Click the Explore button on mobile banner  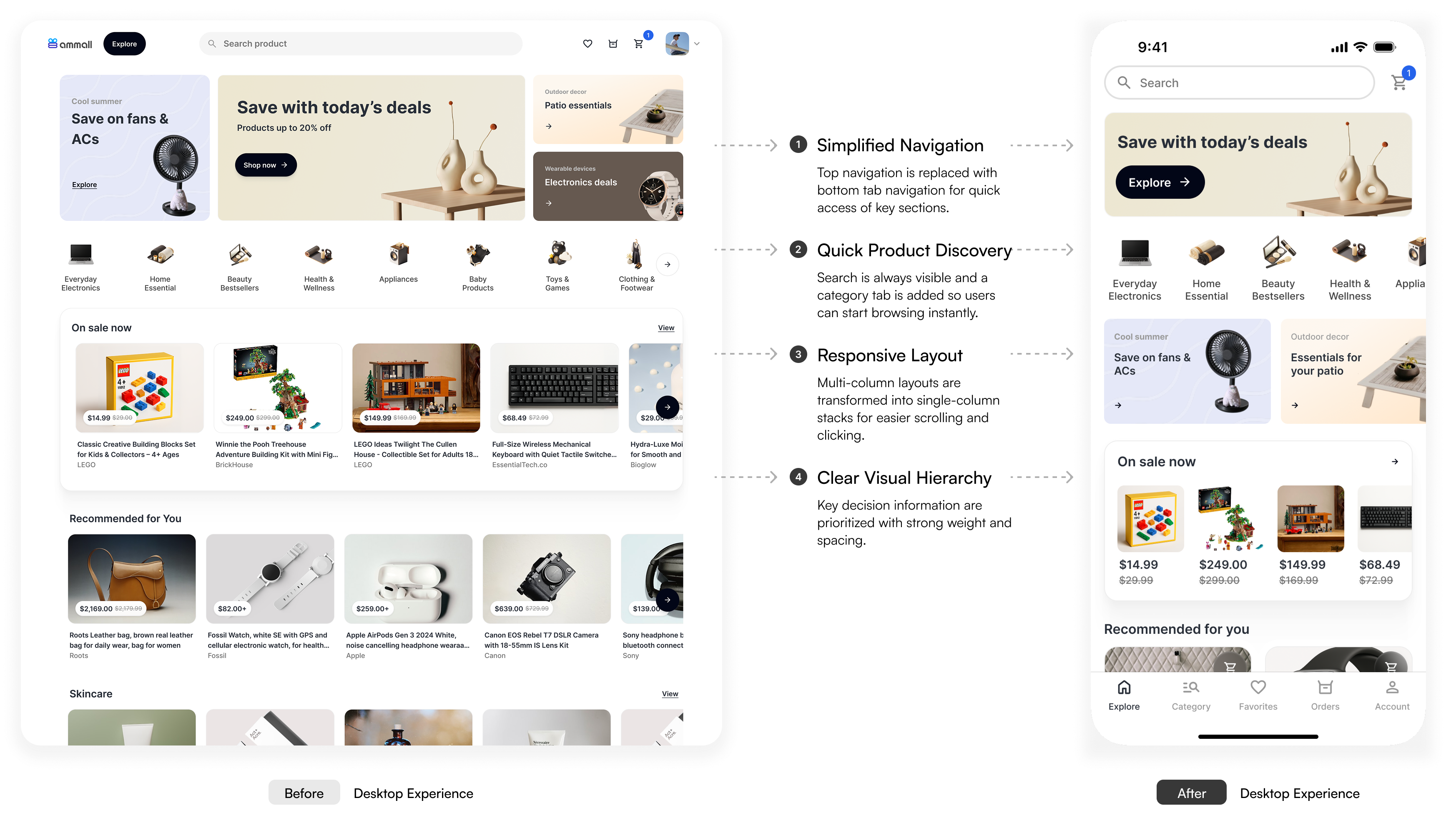[1160, 183]
